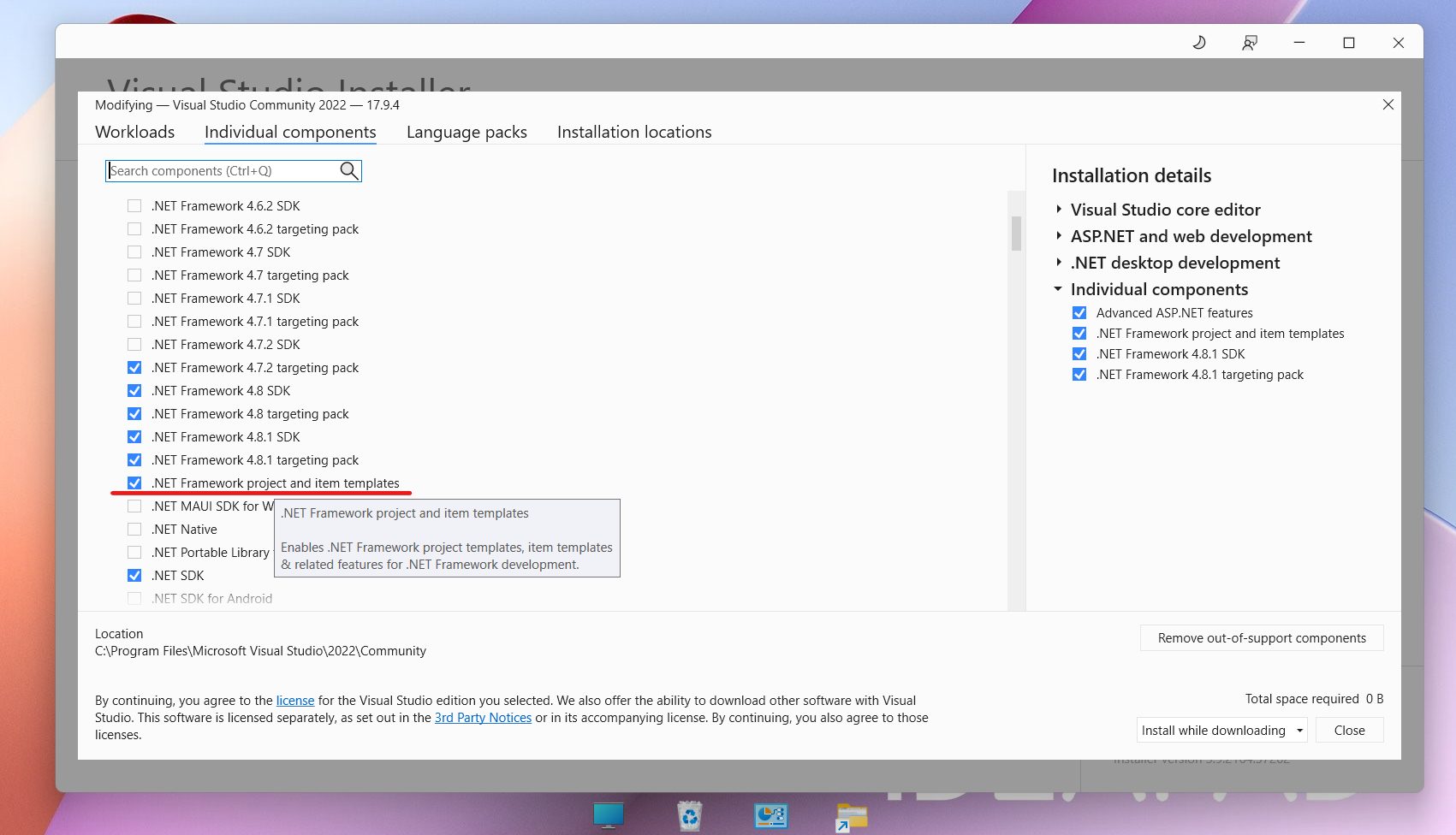Check .NET Framework 4.7 SDK

coord(134,252)
